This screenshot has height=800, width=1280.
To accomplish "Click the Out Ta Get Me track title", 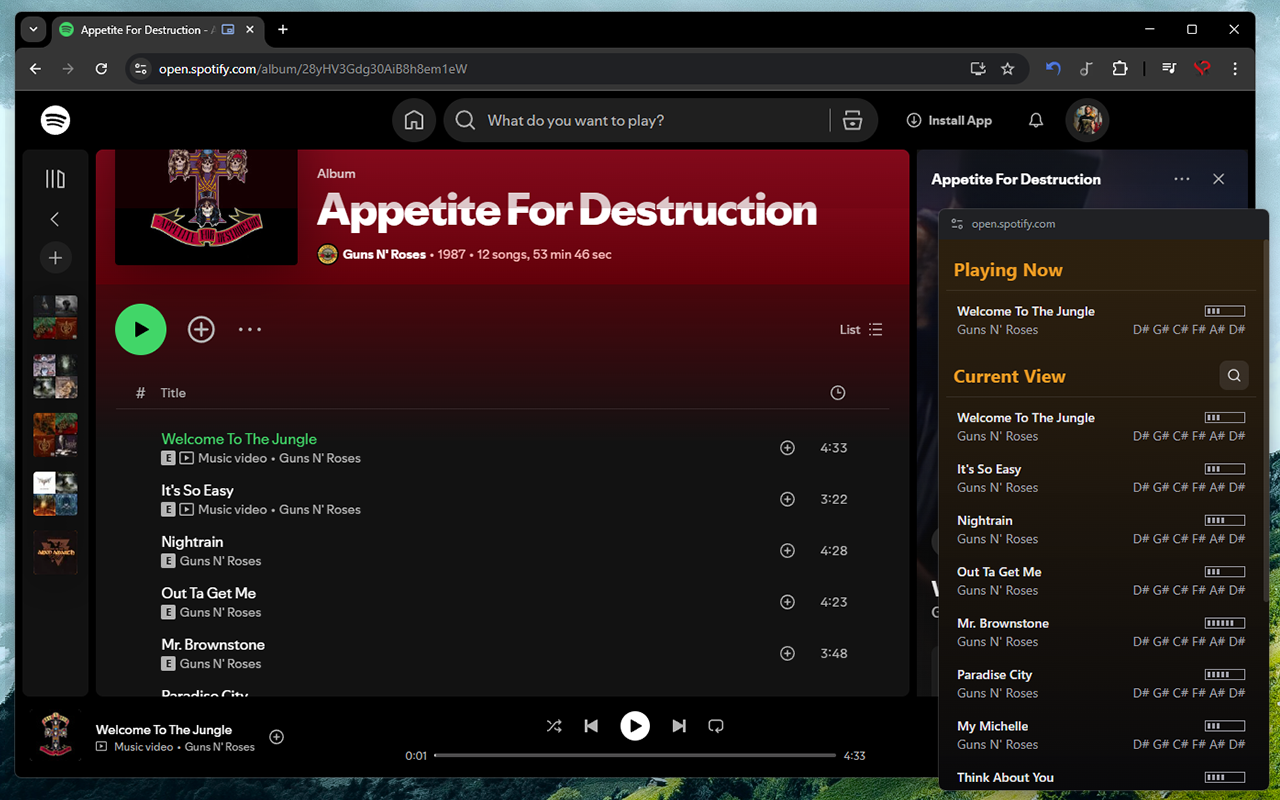I will (208, 593).
